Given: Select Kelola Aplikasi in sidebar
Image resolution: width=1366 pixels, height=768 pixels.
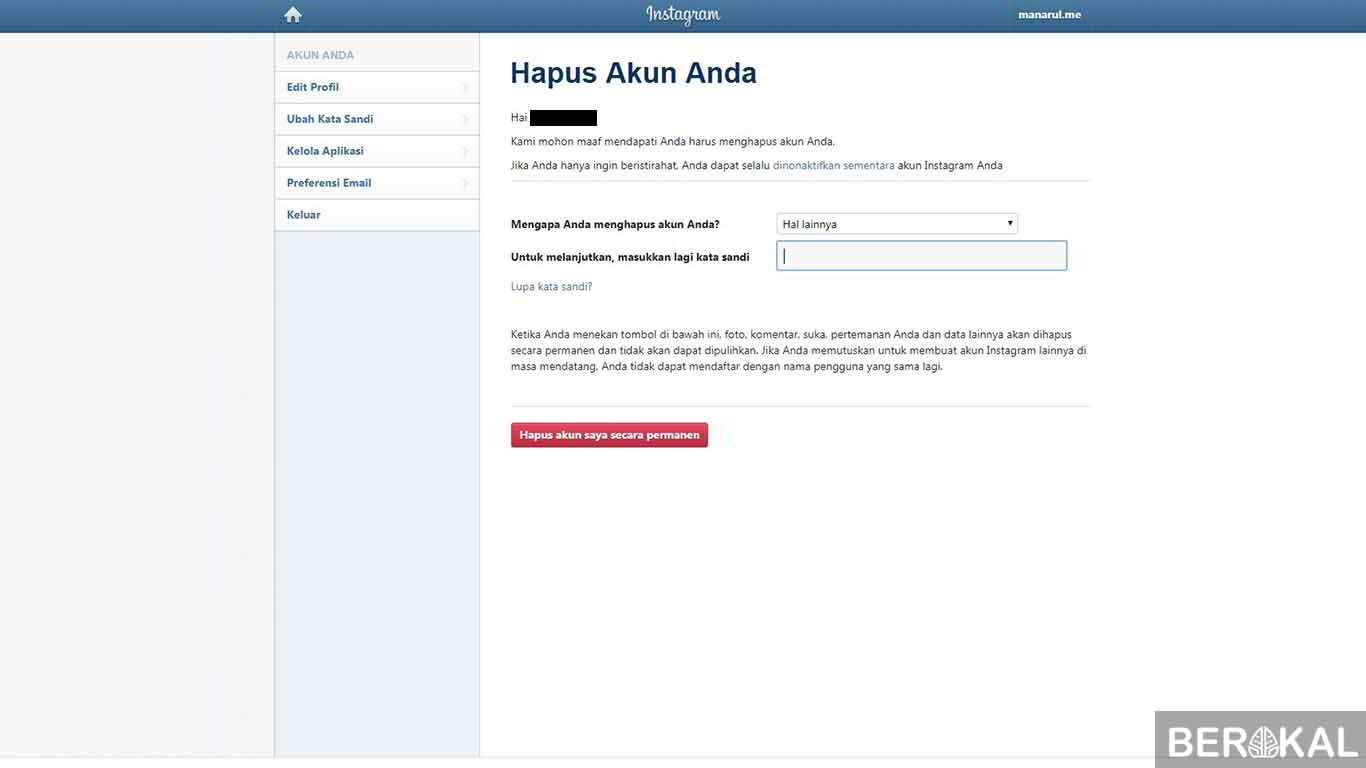Looking at the screenshot, I should pos(377,151).
